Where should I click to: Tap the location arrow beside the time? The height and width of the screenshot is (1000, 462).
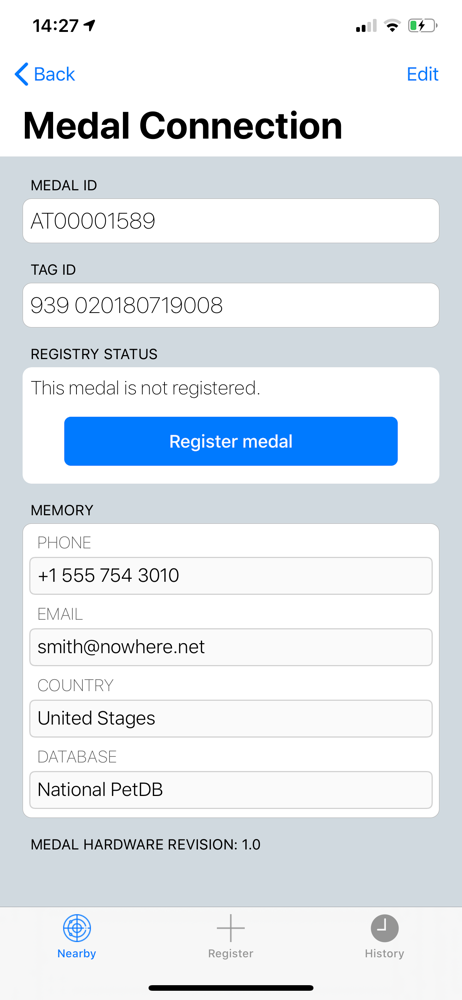click(90, 26)
